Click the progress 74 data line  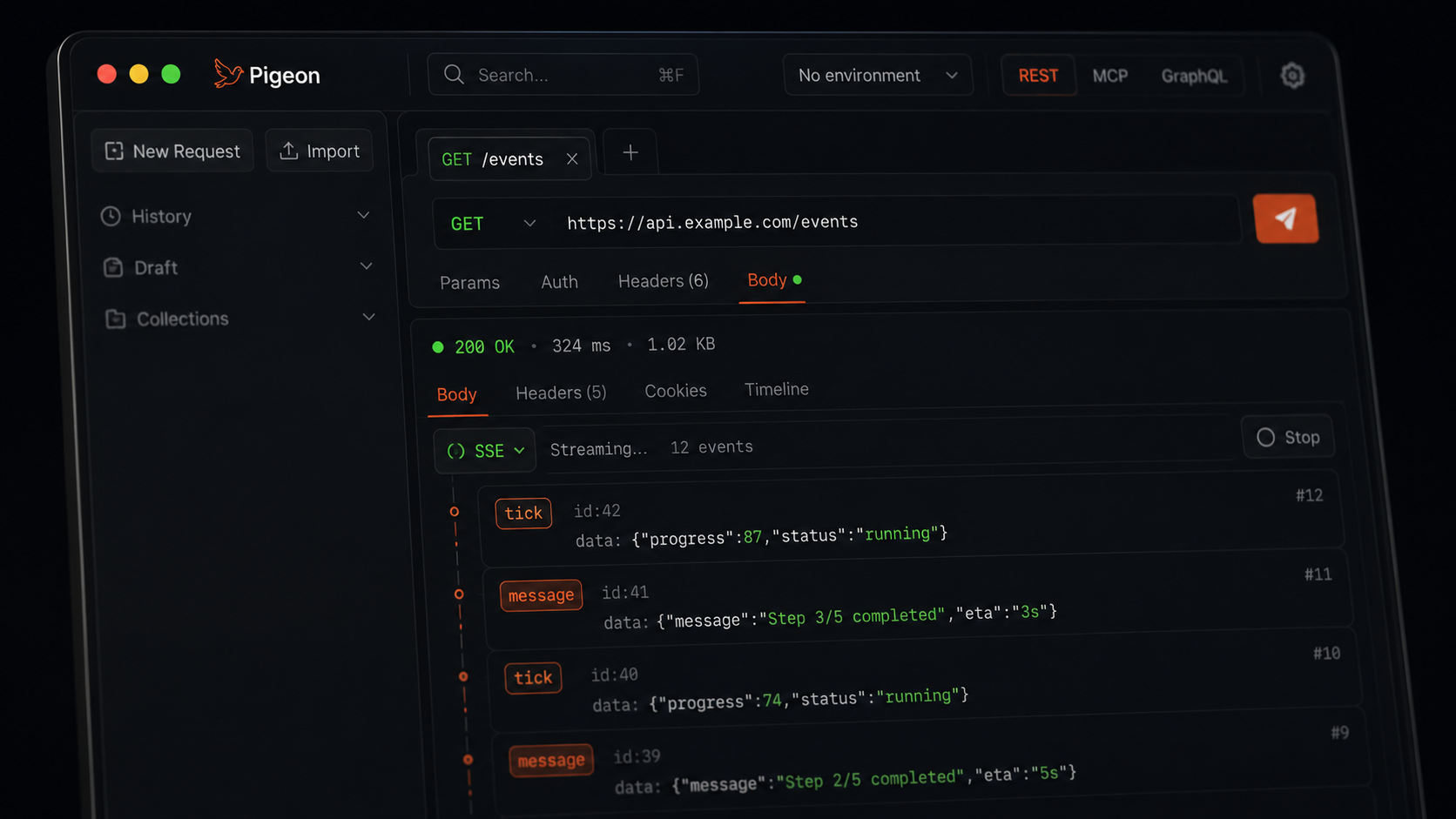tap(781, 700)
